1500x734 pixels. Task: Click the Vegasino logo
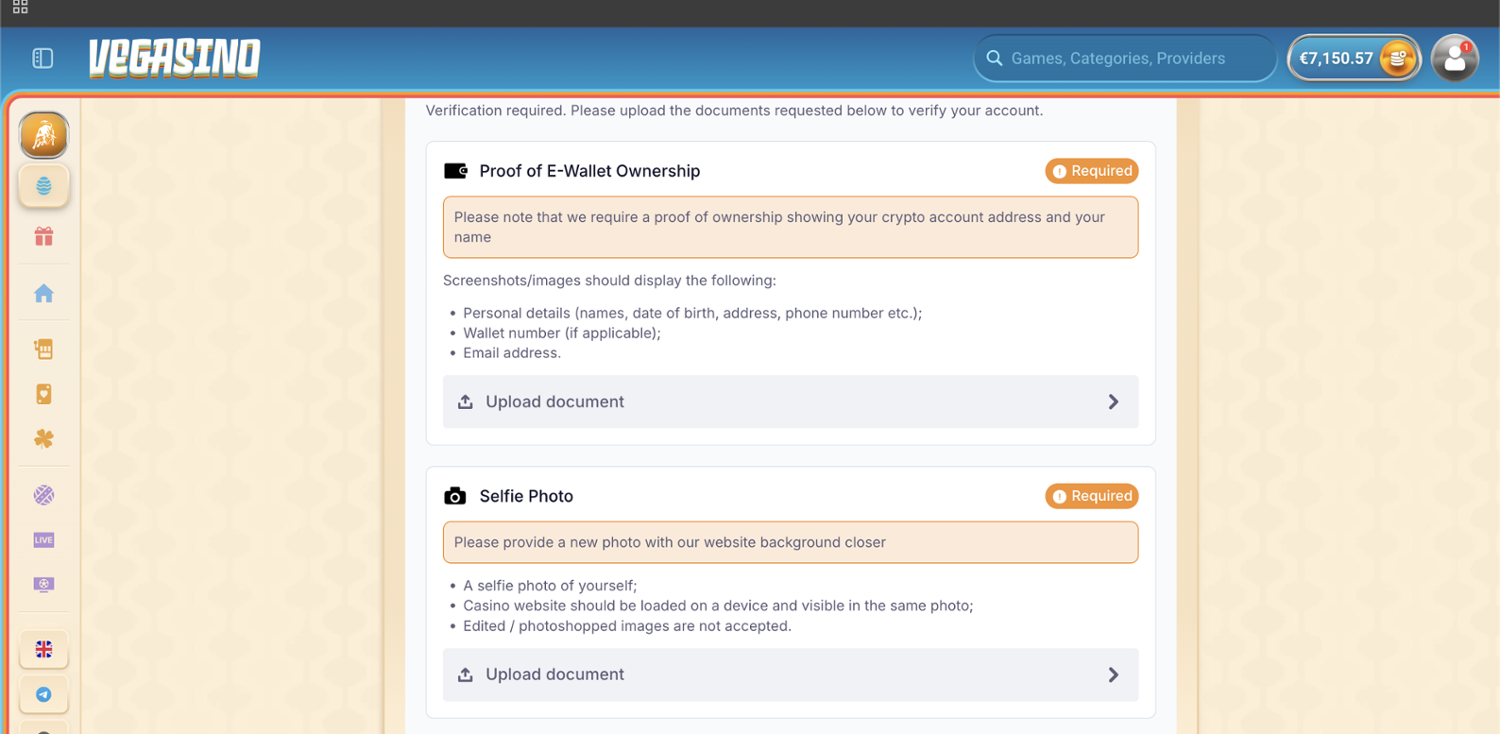click(174, 59)
